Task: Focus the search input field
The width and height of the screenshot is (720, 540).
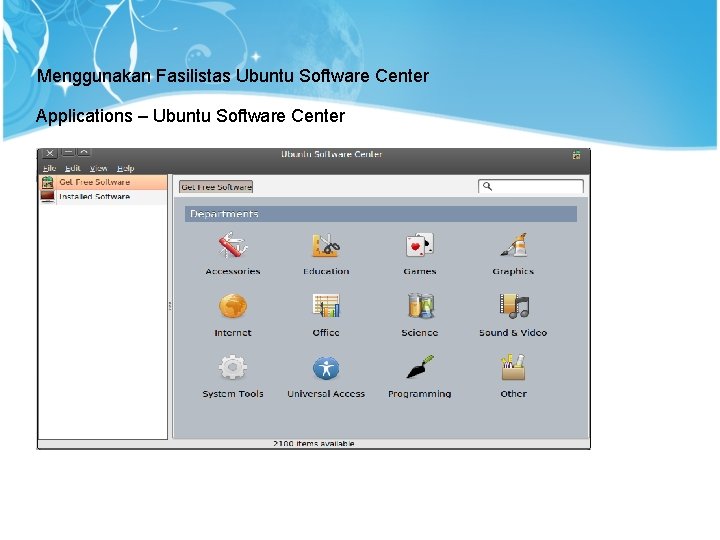Action: pyautogui.click(x=531, y=186)
